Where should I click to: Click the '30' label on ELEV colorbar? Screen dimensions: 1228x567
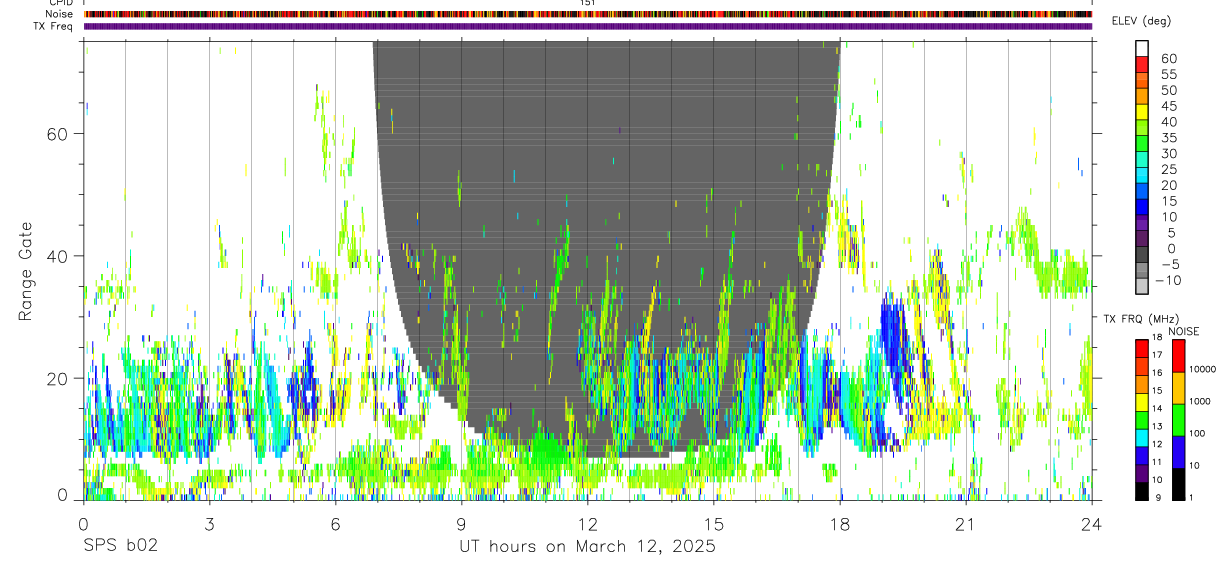coord(1168,153)
